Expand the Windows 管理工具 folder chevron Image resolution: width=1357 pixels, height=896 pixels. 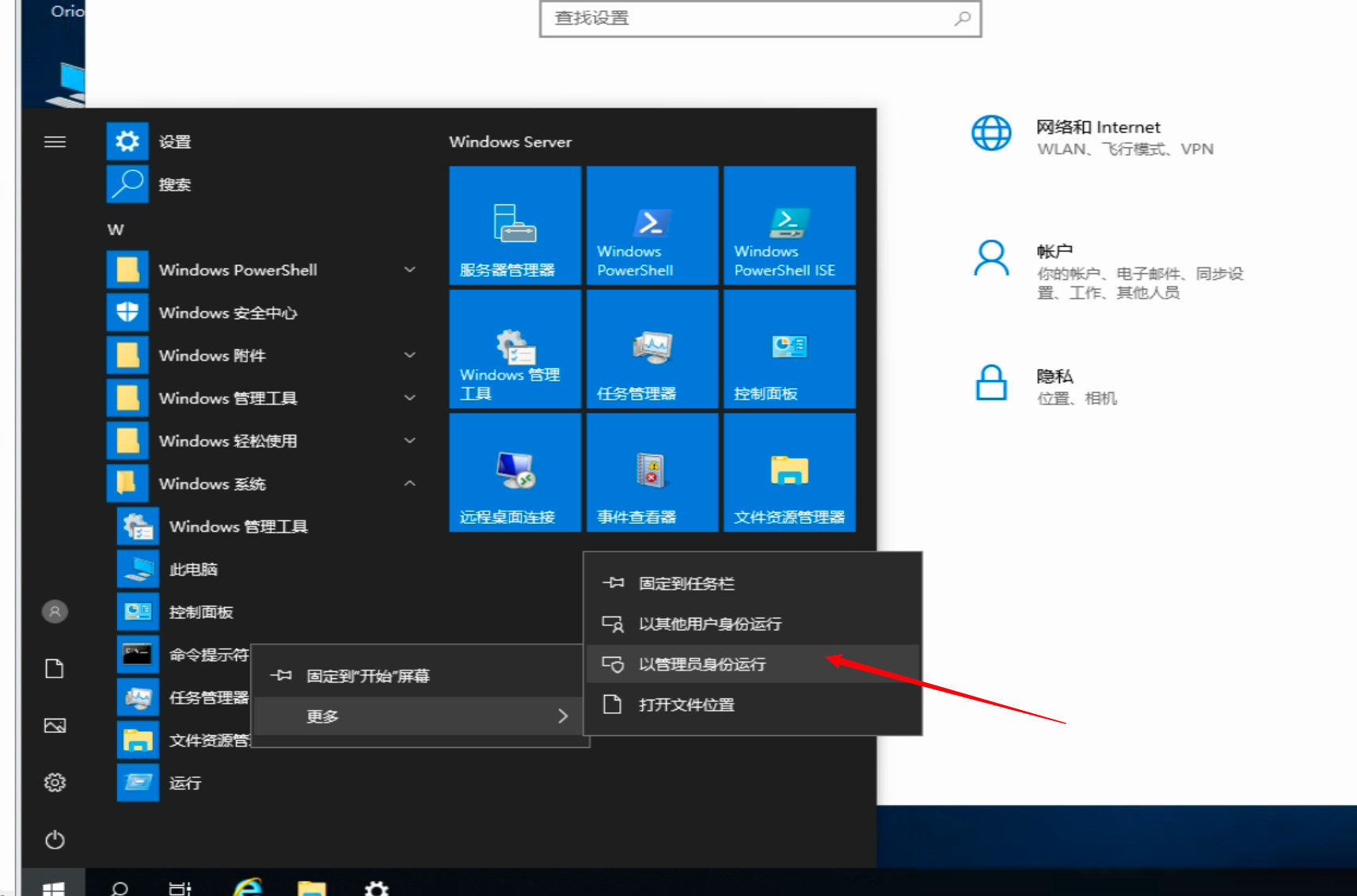(x=410, y=398)
